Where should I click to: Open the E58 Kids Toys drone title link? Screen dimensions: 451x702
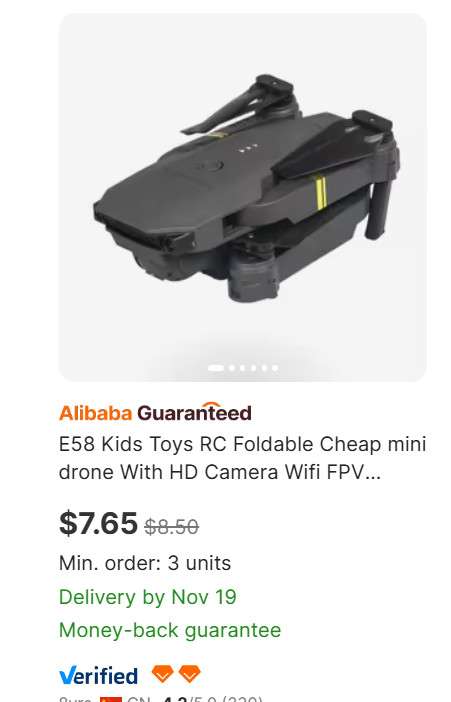[242, 458]
